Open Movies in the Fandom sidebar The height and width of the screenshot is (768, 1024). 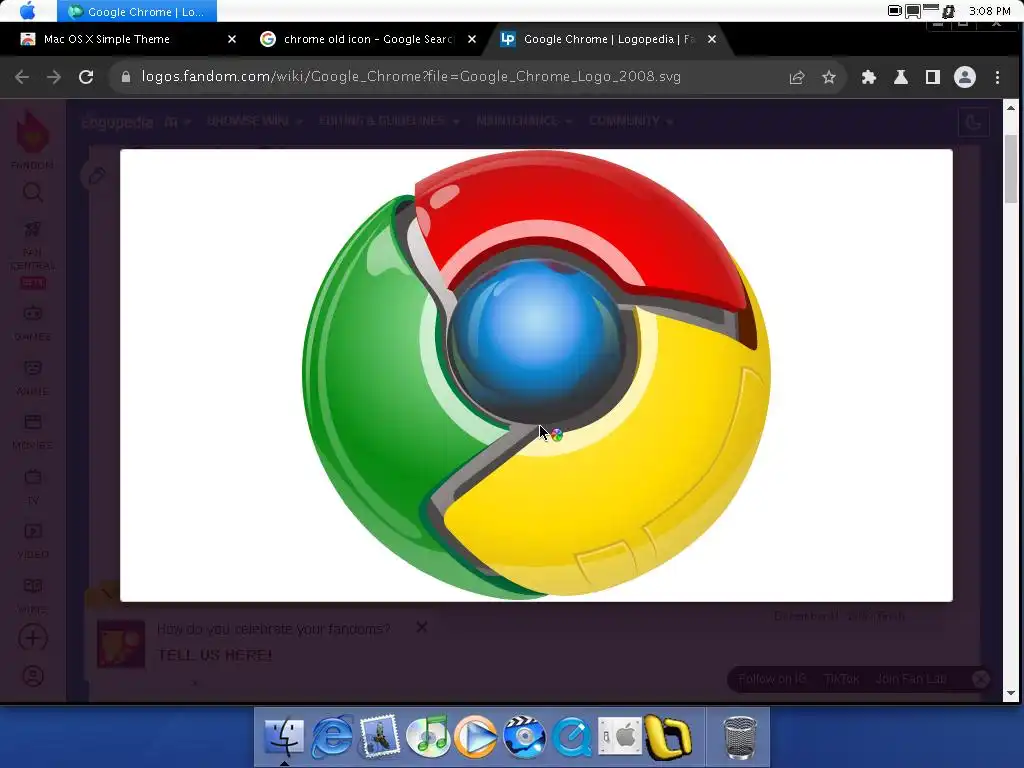click(33, 432)
